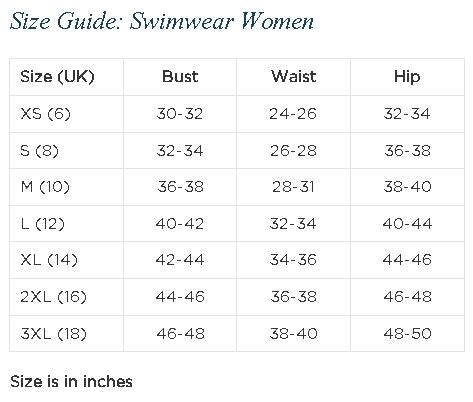Select the 3XL (18) size row label

click(x=53, y=333)
